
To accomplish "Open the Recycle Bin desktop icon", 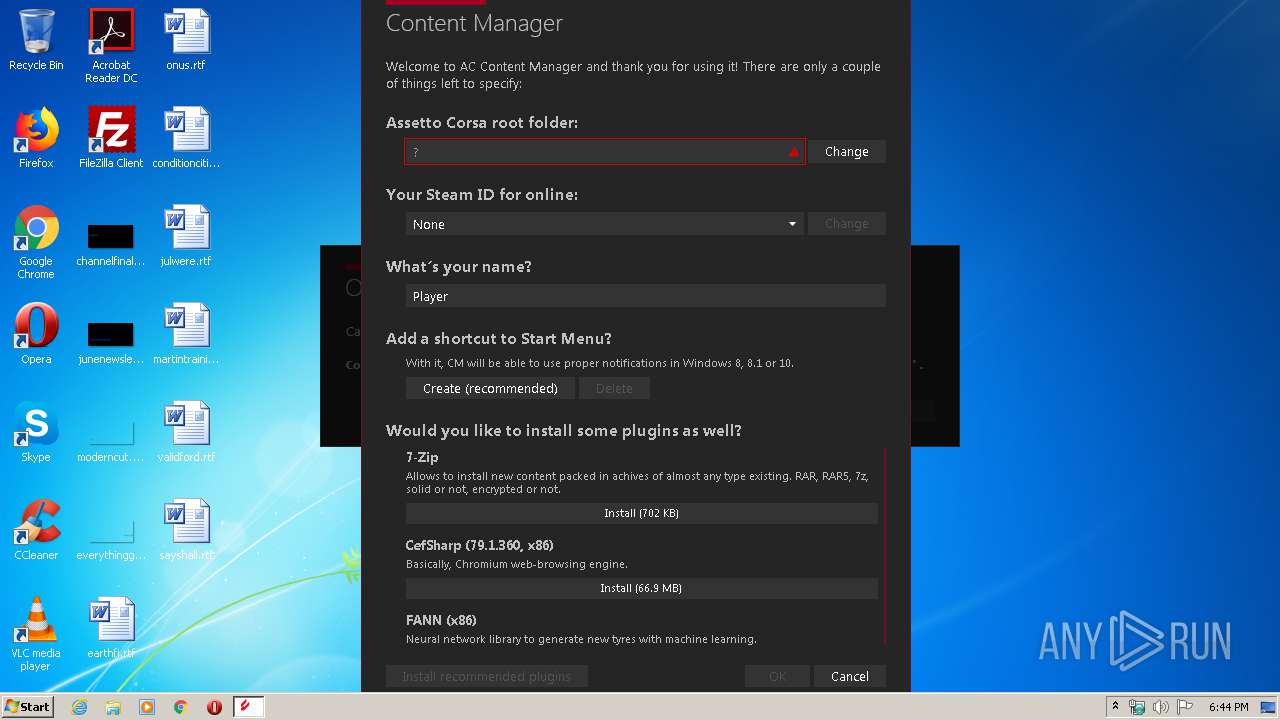I will coord(36,40).
